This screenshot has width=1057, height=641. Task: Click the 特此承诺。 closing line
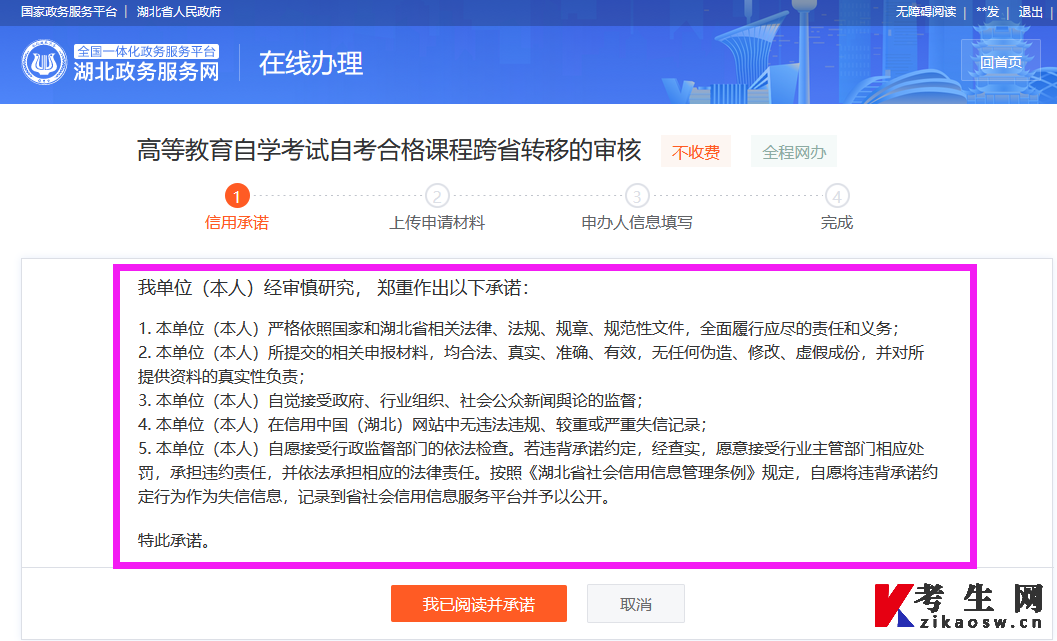[174, 540]
